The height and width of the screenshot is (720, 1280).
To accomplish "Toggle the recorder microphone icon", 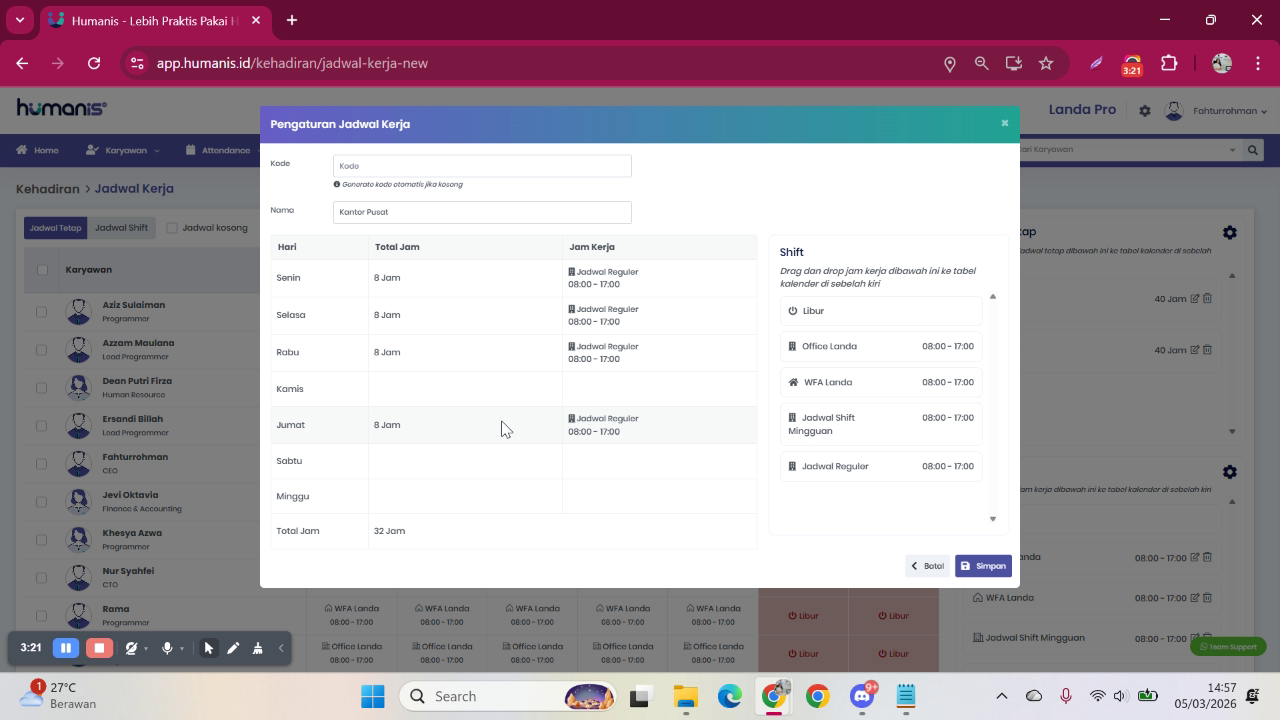I will [x=167, y=648].
